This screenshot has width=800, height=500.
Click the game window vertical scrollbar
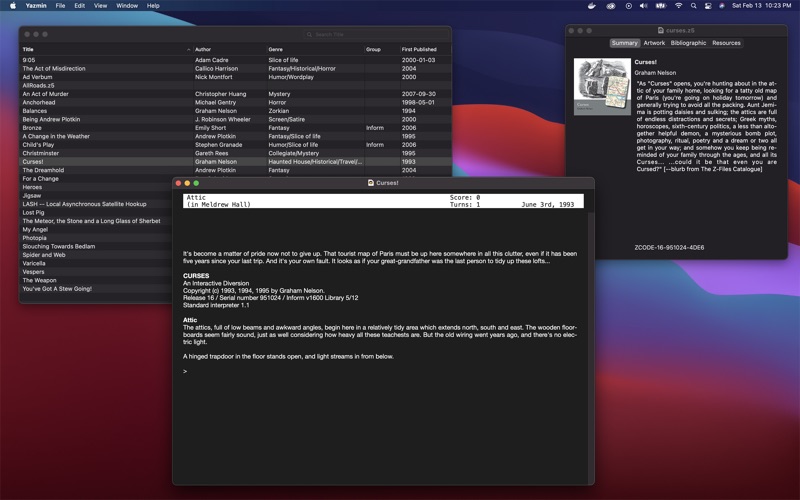tap(591, 347)
